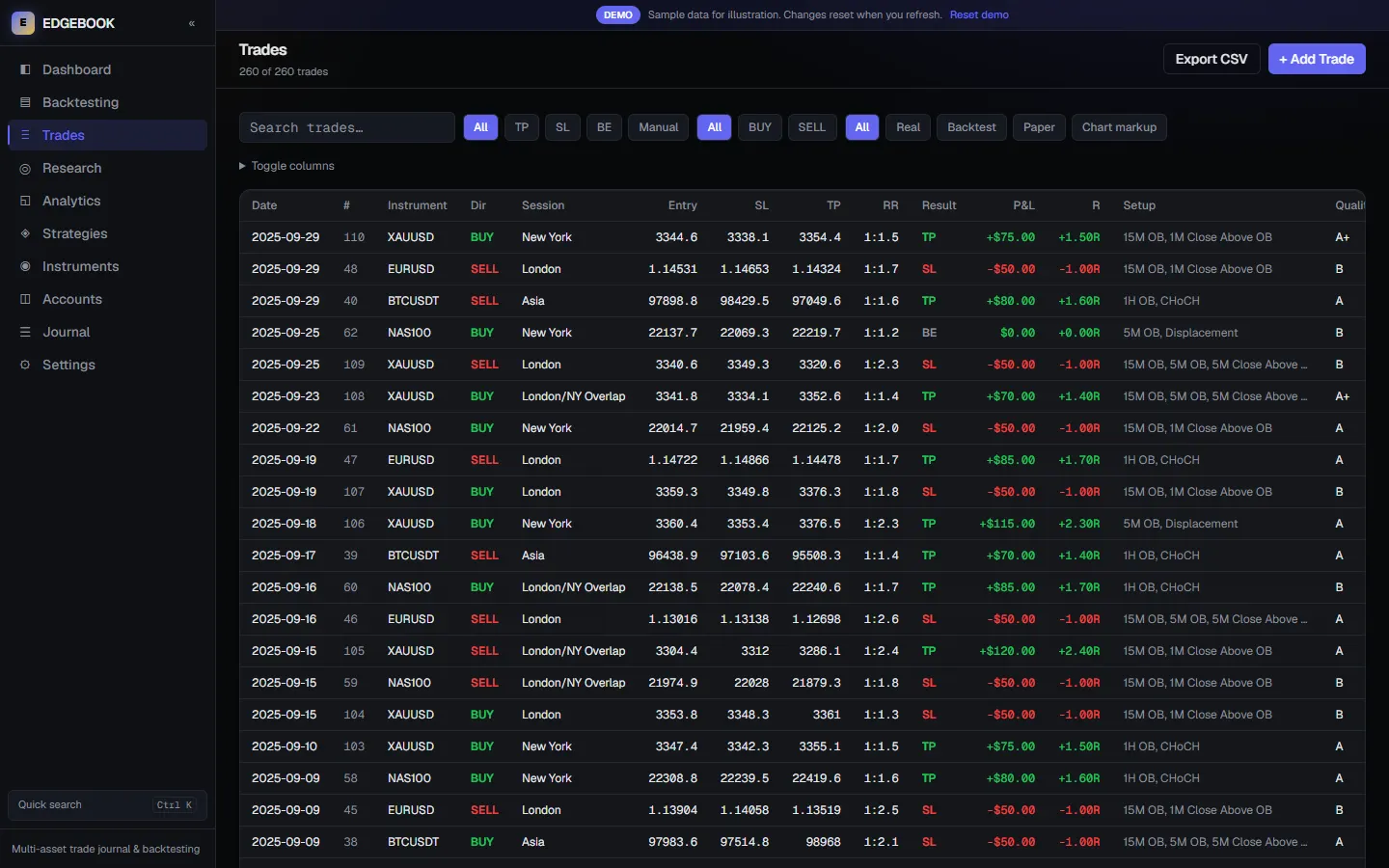Click the BE result of trade 62

point(929,333)
